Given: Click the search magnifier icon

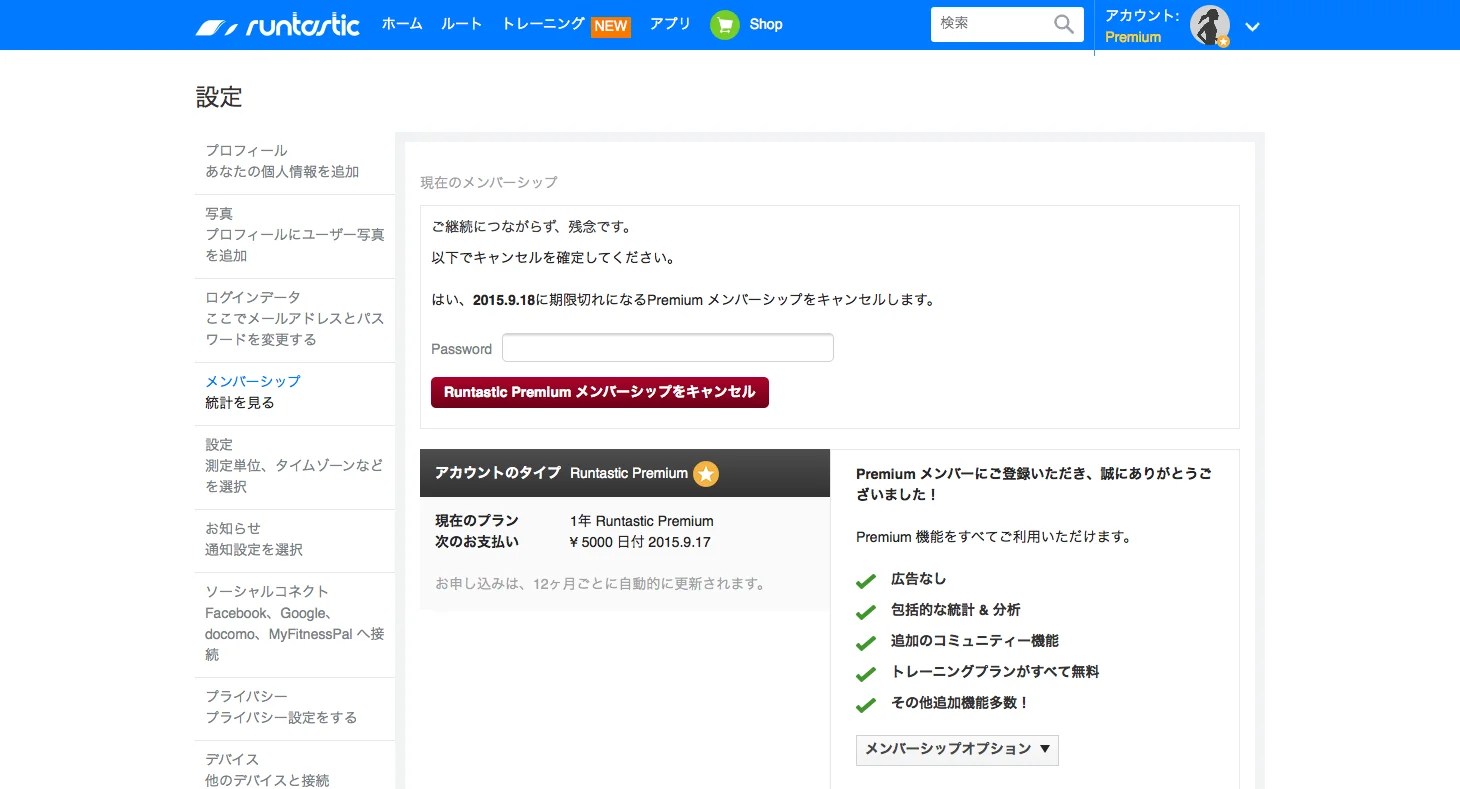Looking at the screenshot, I should 1064,25.
